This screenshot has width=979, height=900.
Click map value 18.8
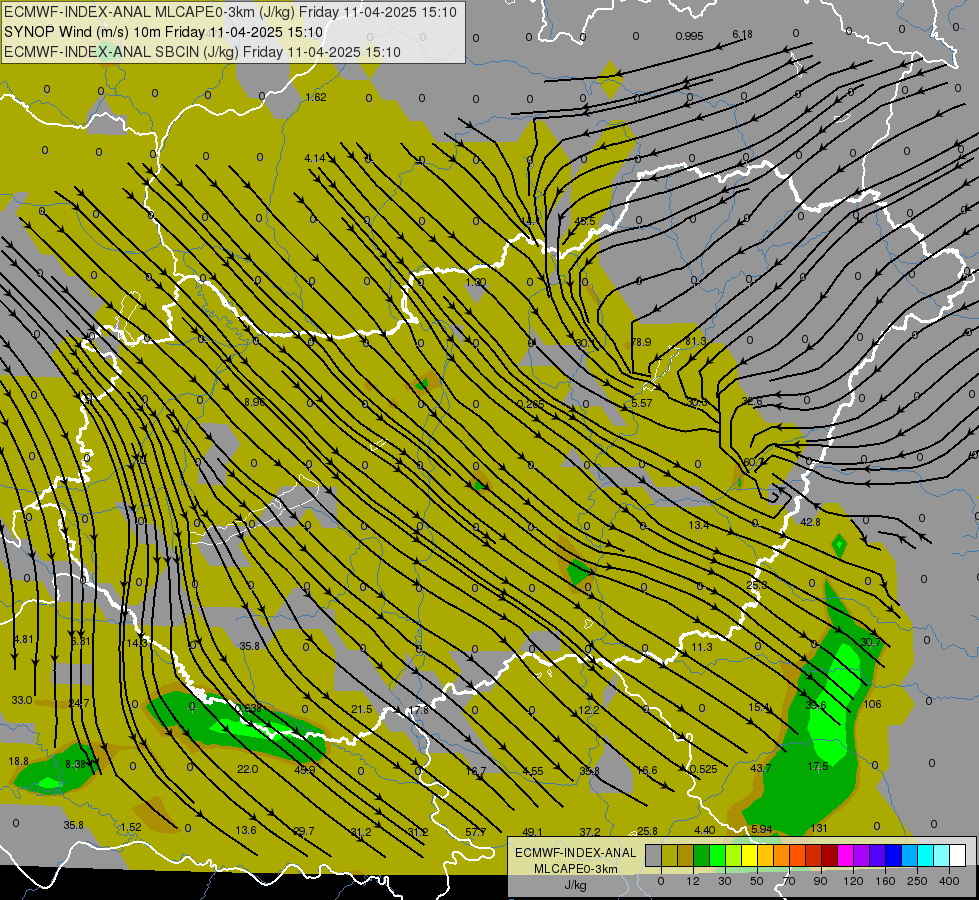(19, 761)
